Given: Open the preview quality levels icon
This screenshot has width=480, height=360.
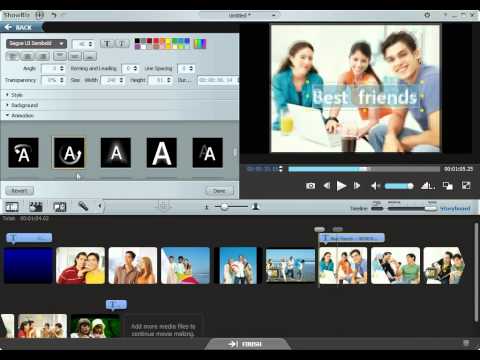Looking at the screenshot, I should pyautogui.click(x=428, y=186).
